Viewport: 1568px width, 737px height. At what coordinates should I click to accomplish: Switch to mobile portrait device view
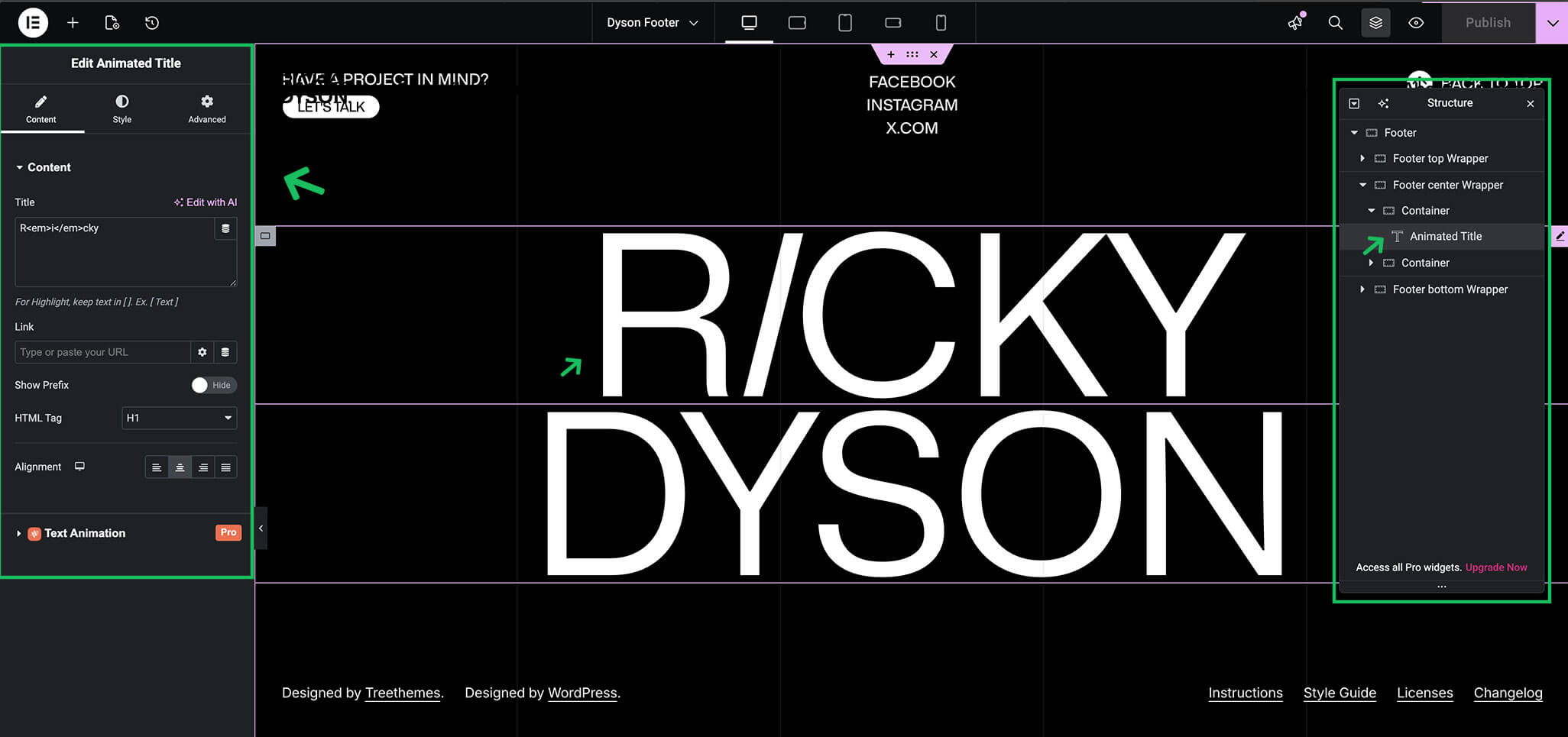tap(941, 23)
